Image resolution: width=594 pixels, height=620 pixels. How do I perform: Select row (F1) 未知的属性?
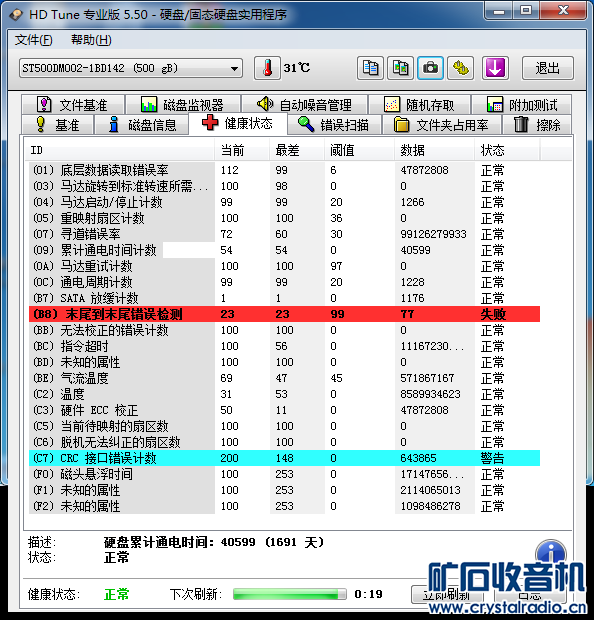(284, 490)
